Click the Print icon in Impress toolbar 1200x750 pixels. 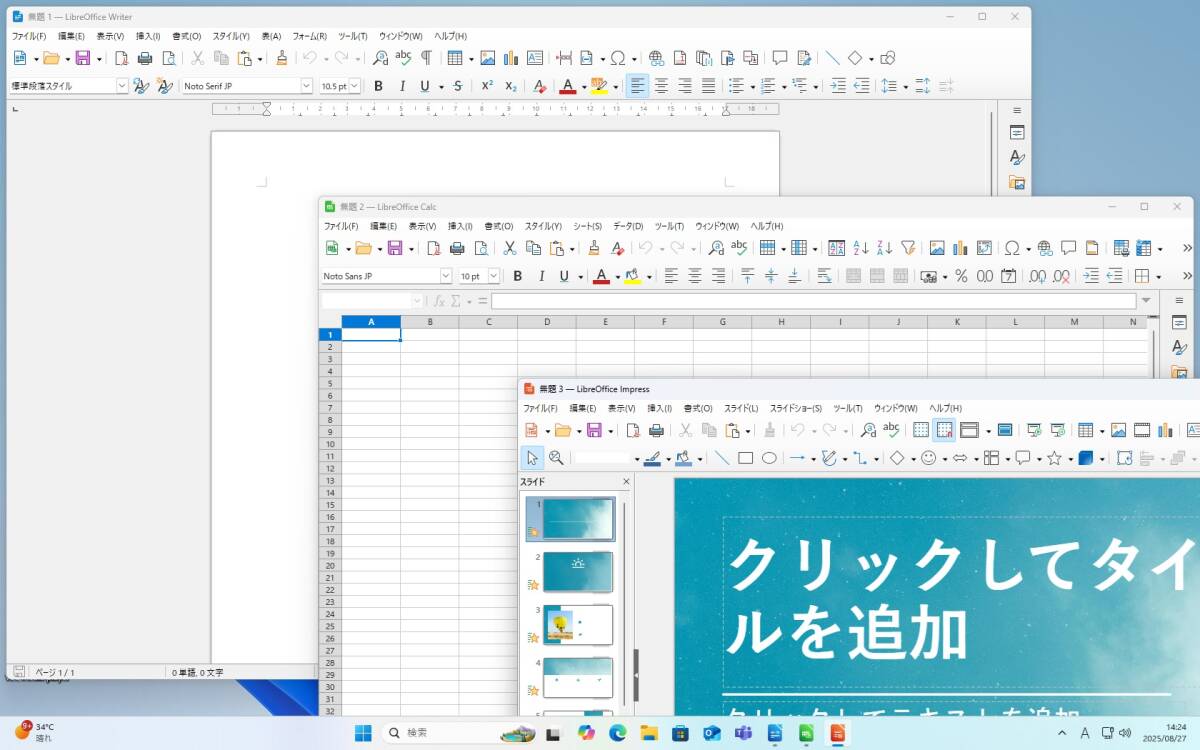pyautogui.click(x=657, y=430)
